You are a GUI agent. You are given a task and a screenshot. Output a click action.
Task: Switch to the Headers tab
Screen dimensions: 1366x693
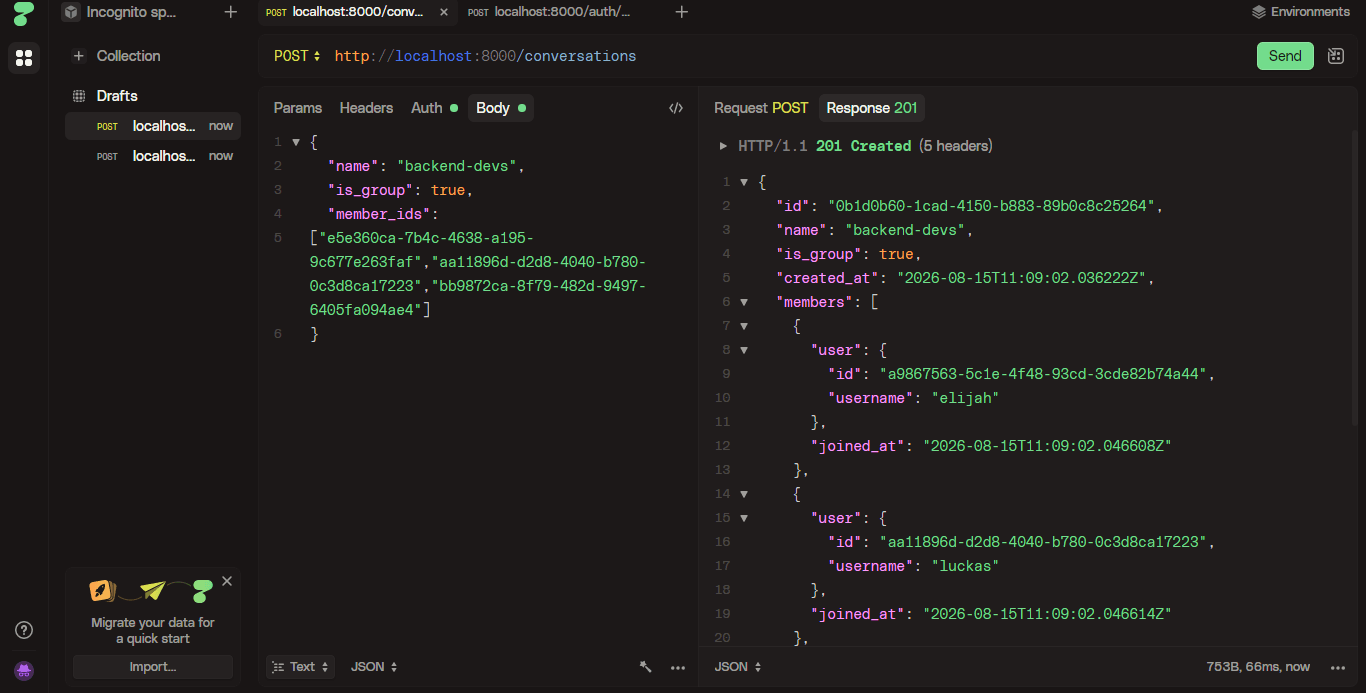pyautogui.click(x=366, y=108)
